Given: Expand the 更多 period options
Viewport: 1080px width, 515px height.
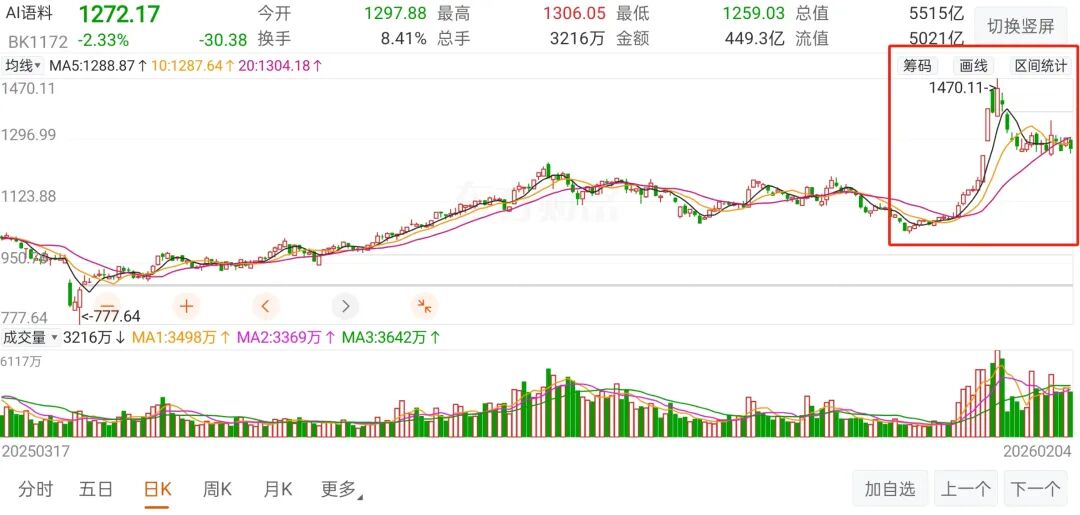Looking at the screenshot, I should [341, 489].
